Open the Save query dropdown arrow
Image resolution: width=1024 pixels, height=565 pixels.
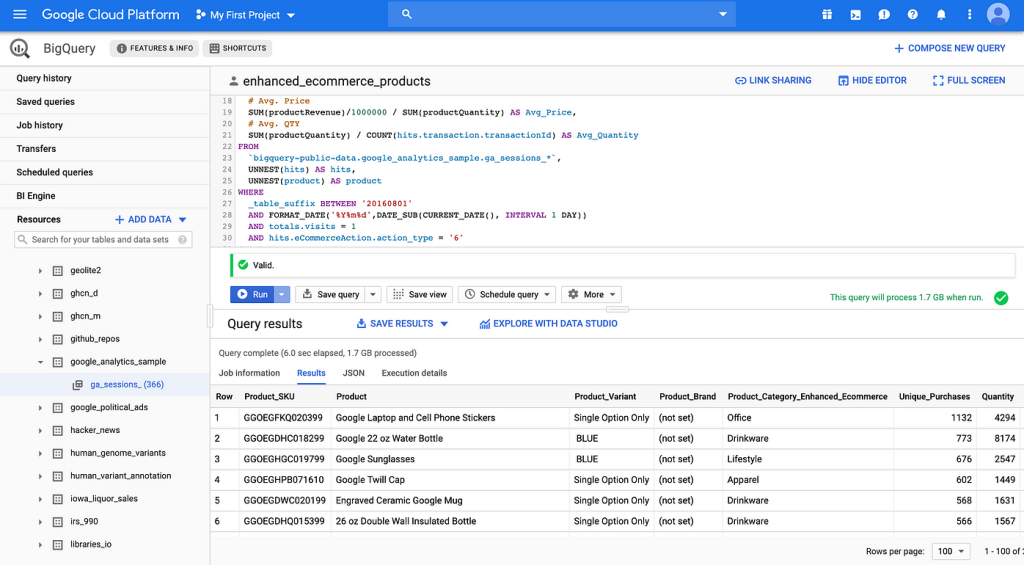(373, 295)
